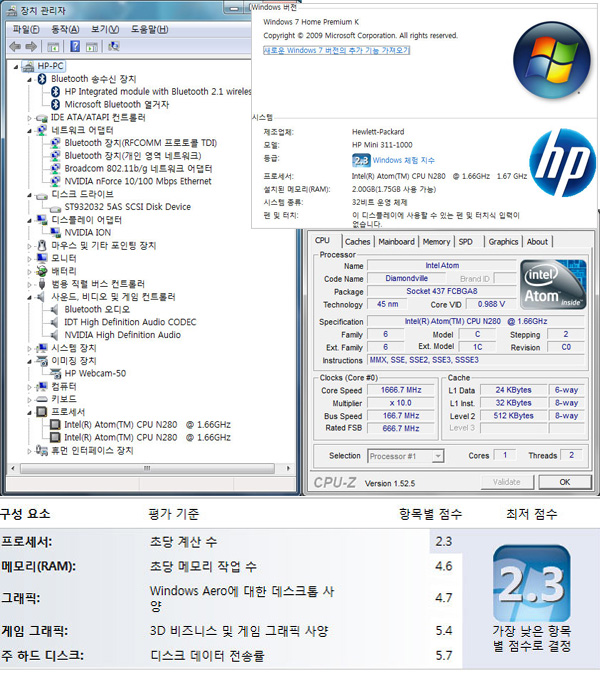Screen dimensions: 600x674
Task: Select the Bluetooth 장치(RFCOMM 프로토콜 TDI) entry
Action: pyautogui.click(x=141, y=143)
